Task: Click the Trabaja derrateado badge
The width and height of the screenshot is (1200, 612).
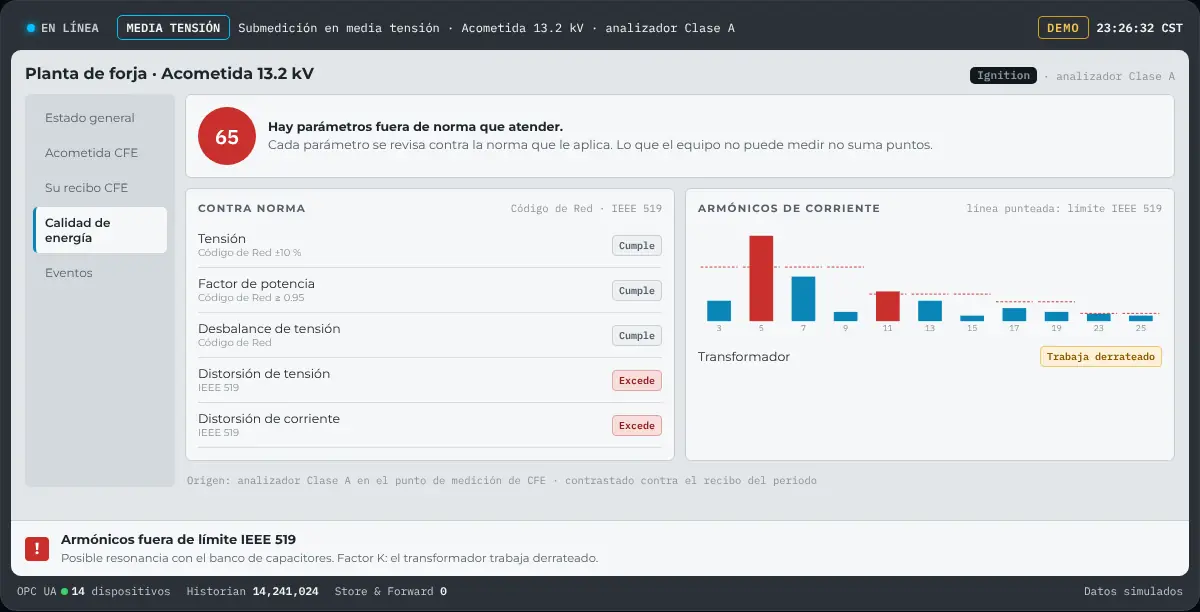Action: (1101, 357)
